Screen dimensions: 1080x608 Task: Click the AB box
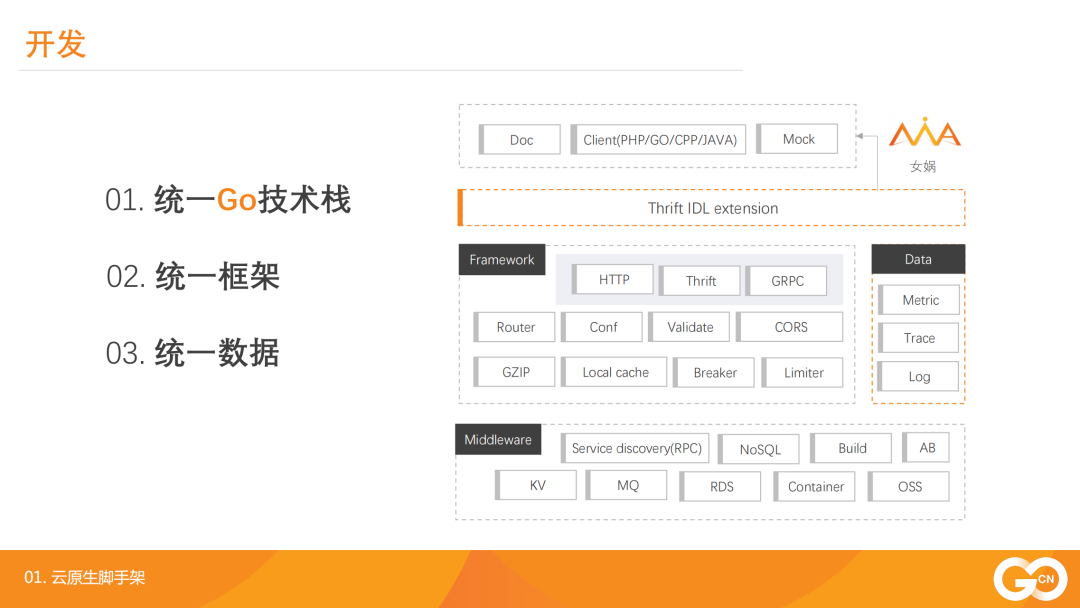coord(926,448)
